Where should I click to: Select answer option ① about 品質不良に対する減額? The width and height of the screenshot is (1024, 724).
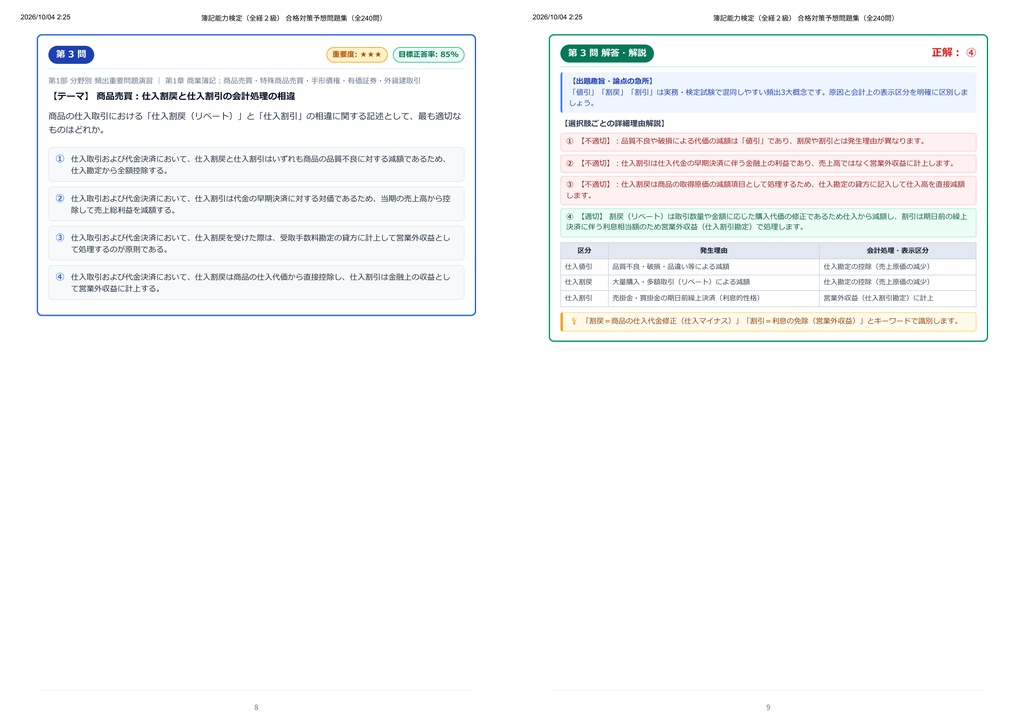point(256,165)
